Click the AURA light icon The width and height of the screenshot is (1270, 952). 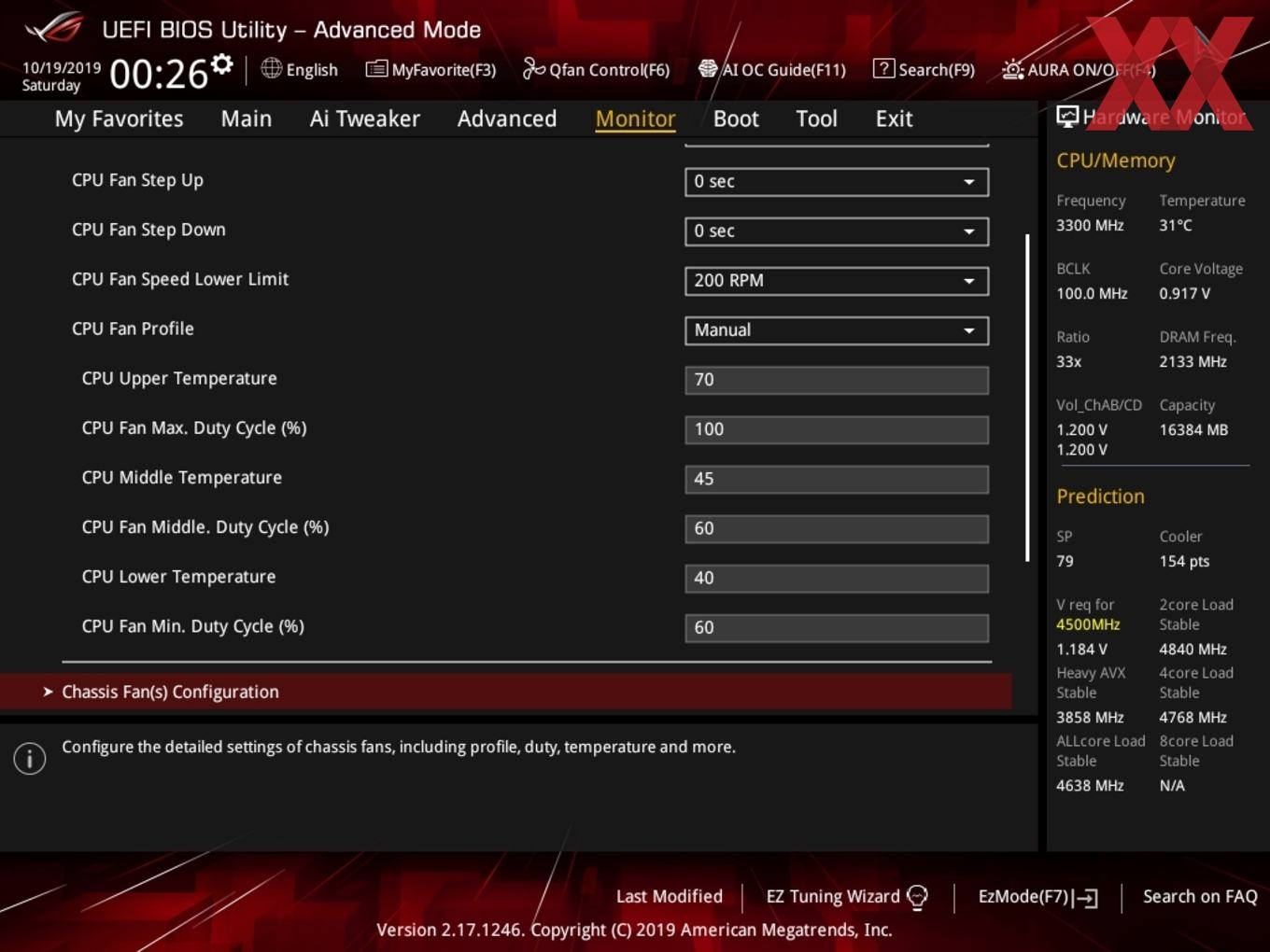tap(1012, 69)
